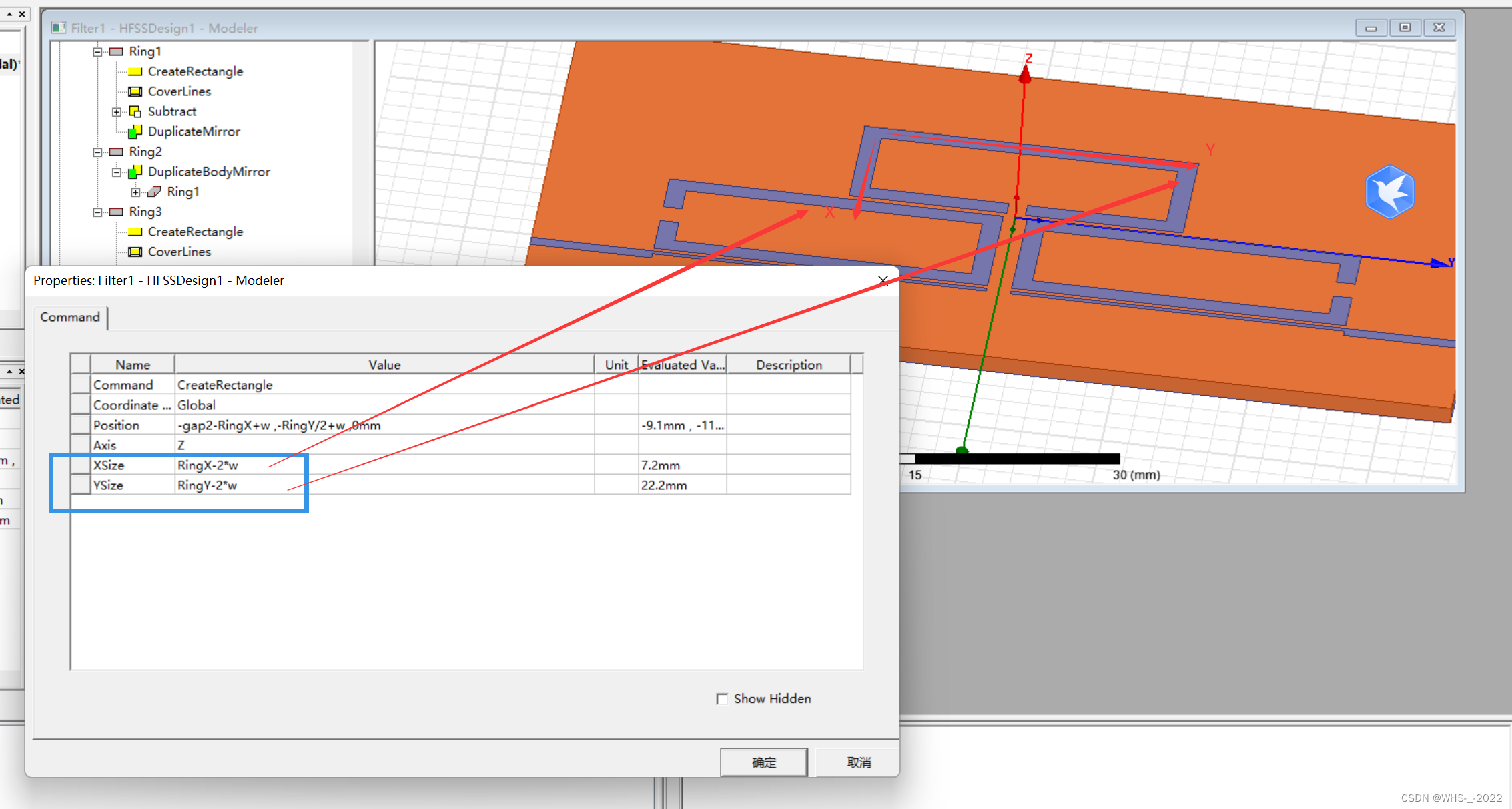The image size is (1512, 809).
Task: Select the Ring3 tree item label
Action: tap(145, 212)
